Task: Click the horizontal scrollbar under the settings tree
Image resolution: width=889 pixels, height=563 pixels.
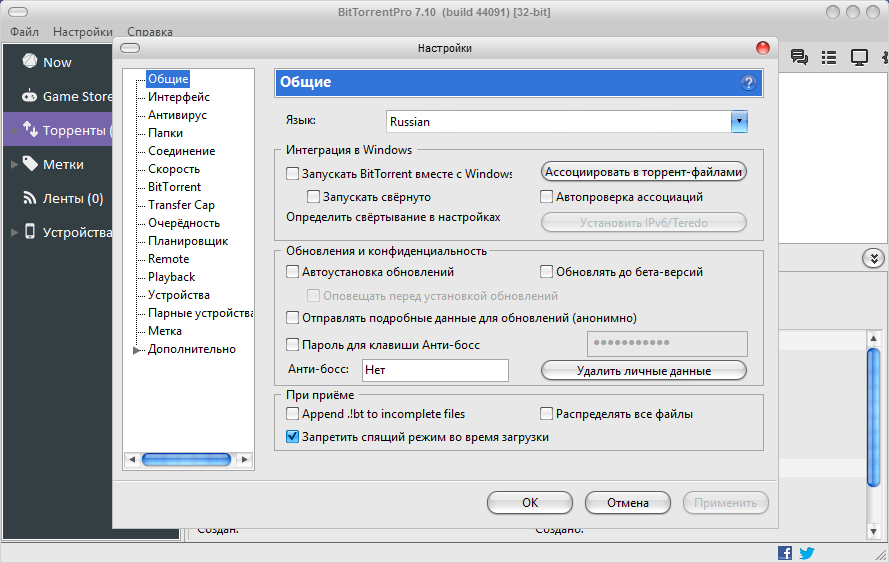Action: tap(189, 460)
